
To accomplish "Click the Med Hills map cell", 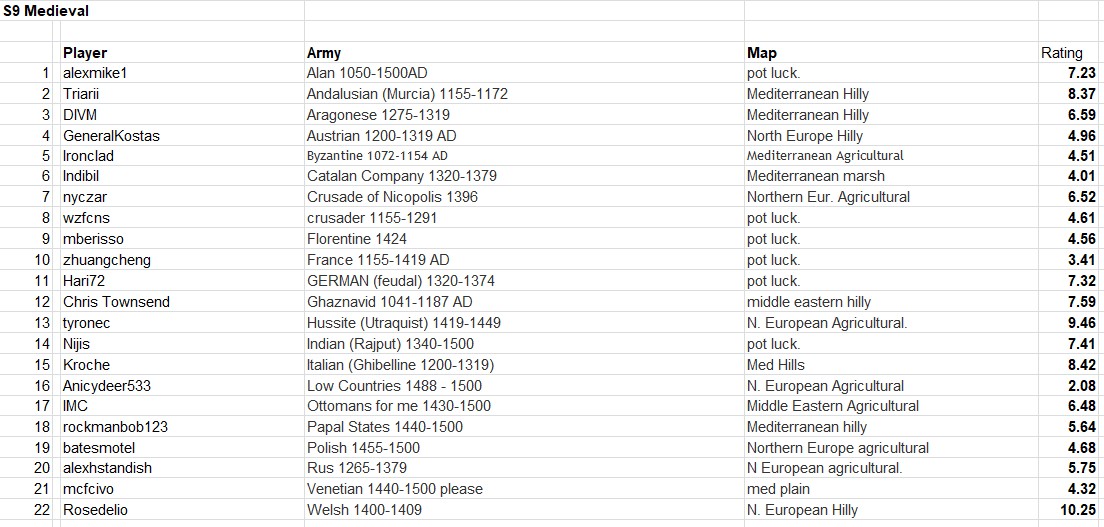I will 776,365.
